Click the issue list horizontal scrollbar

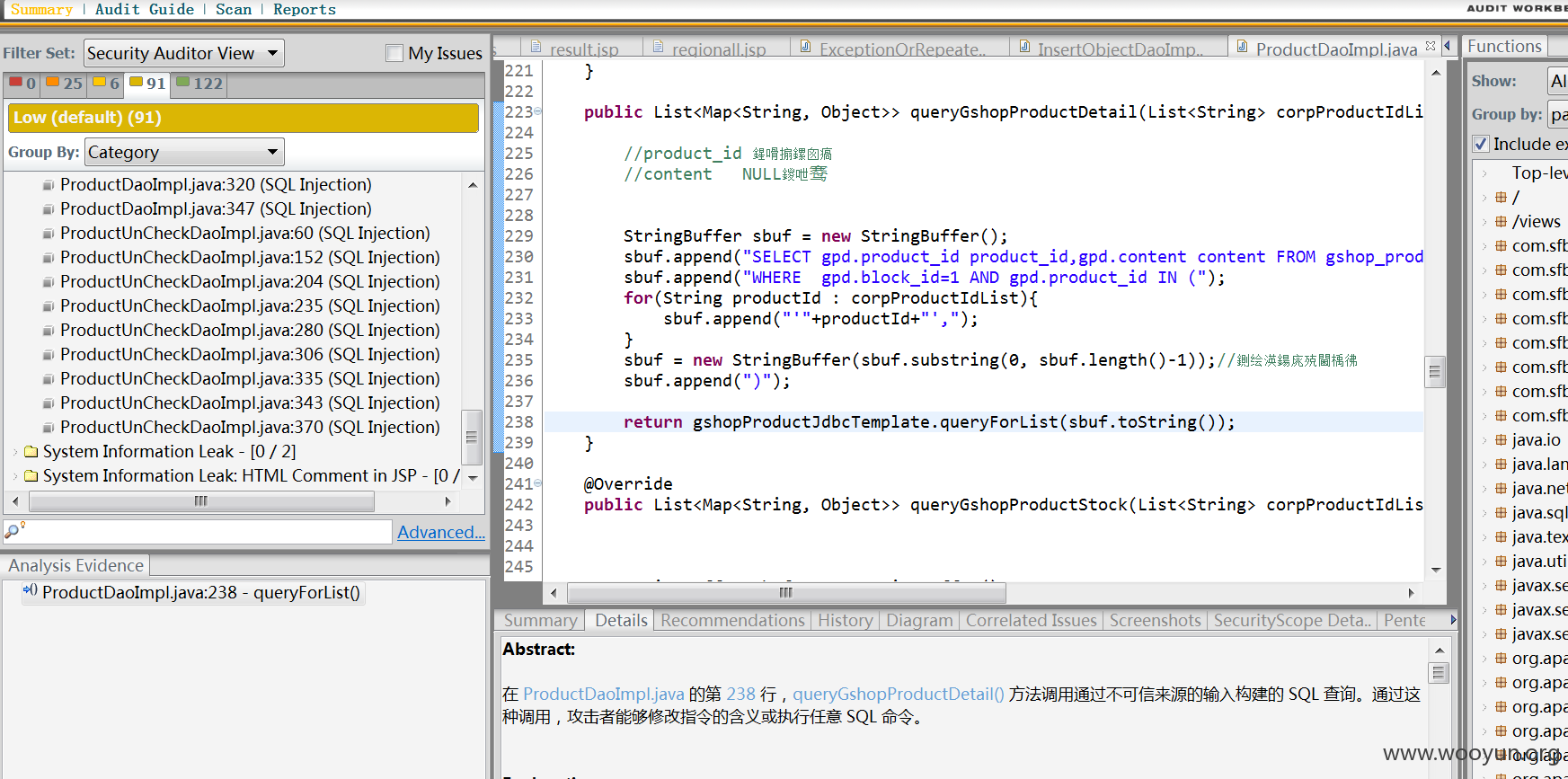coord(199,501)
